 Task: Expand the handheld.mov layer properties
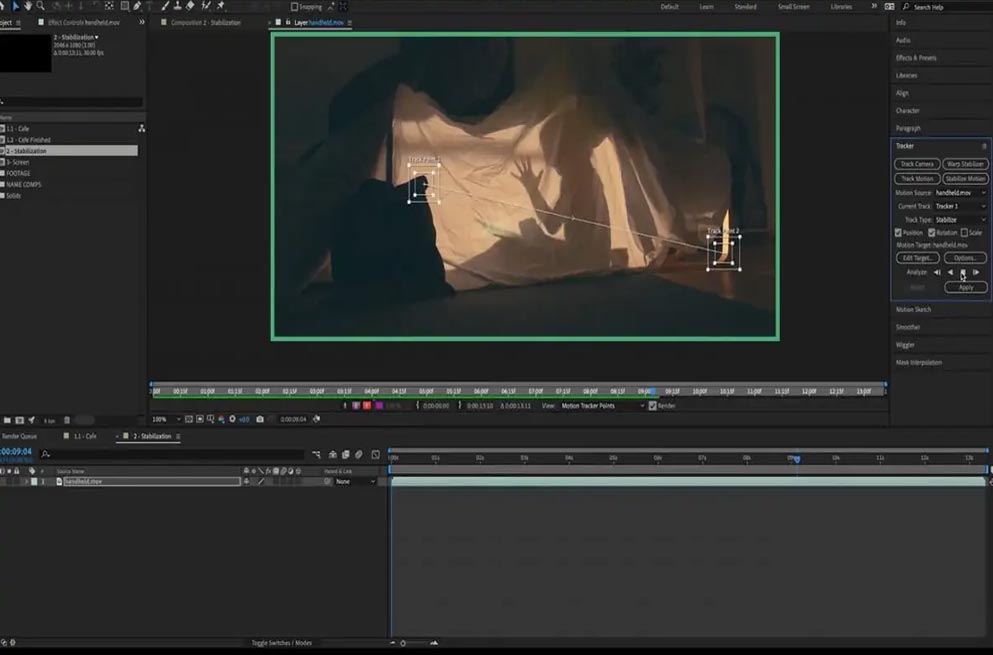[26, 482]
